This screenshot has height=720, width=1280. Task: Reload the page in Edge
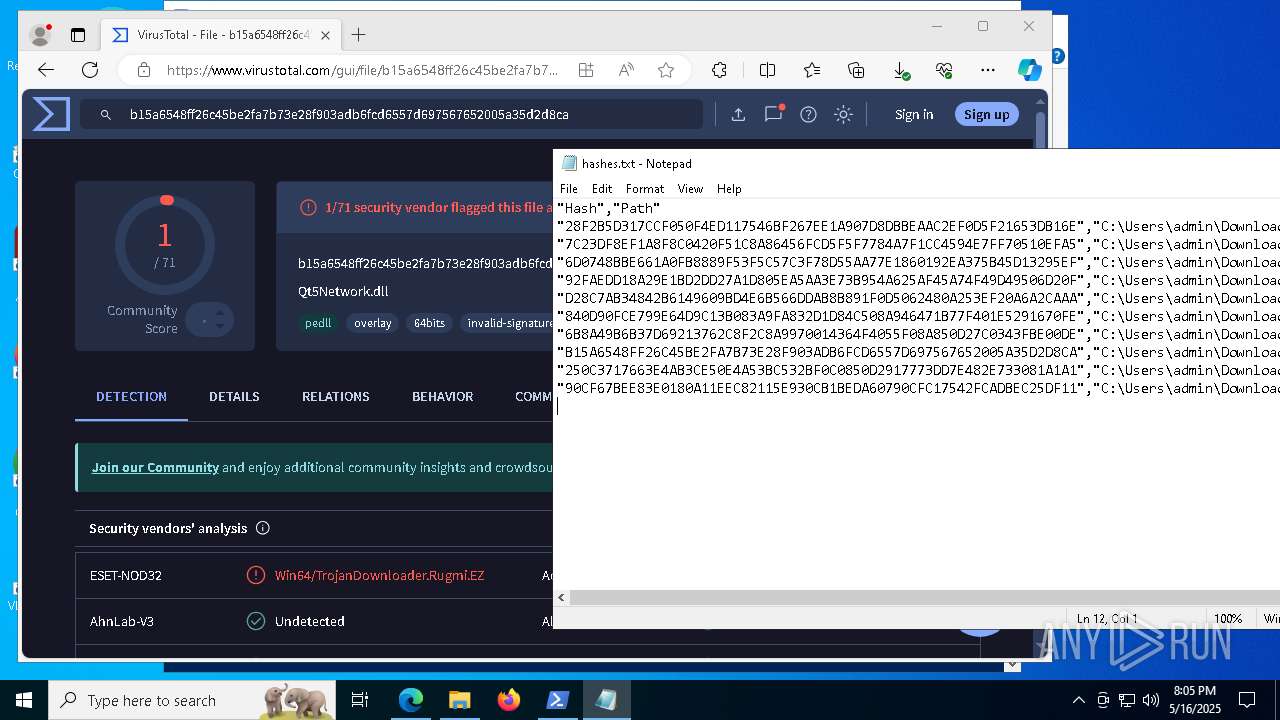click(x=90, y=70)
